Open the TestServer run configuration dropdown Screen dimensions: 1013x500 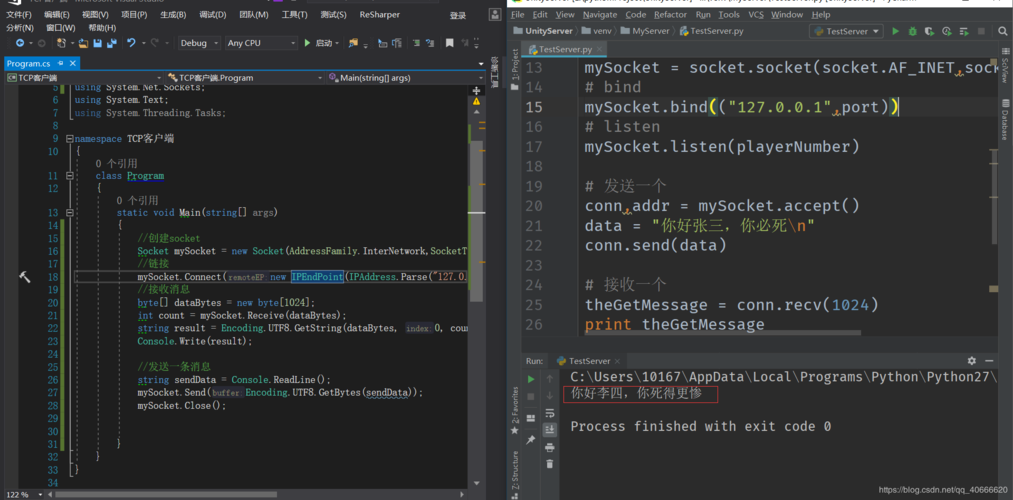tap(846, 31)
